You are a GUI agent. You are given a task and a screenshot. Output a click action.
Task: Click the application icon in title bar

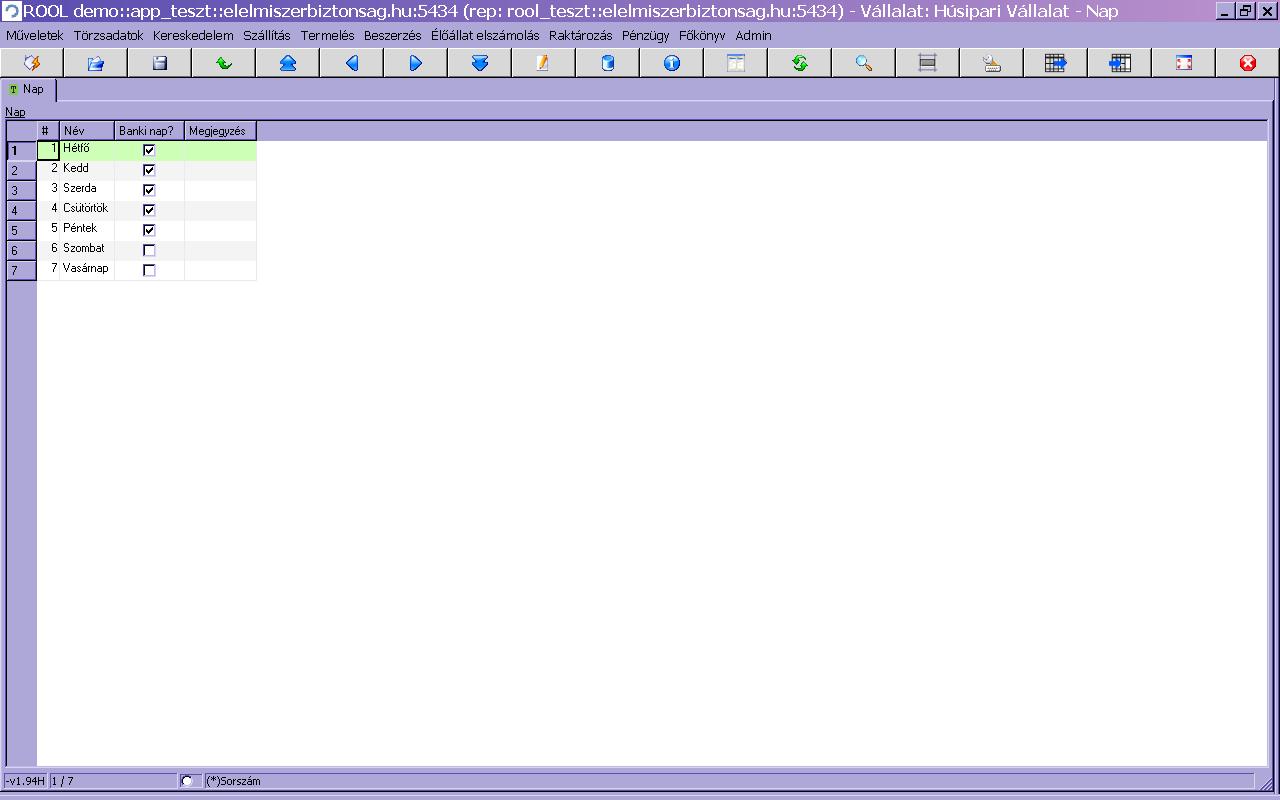(x=11, y=11)
